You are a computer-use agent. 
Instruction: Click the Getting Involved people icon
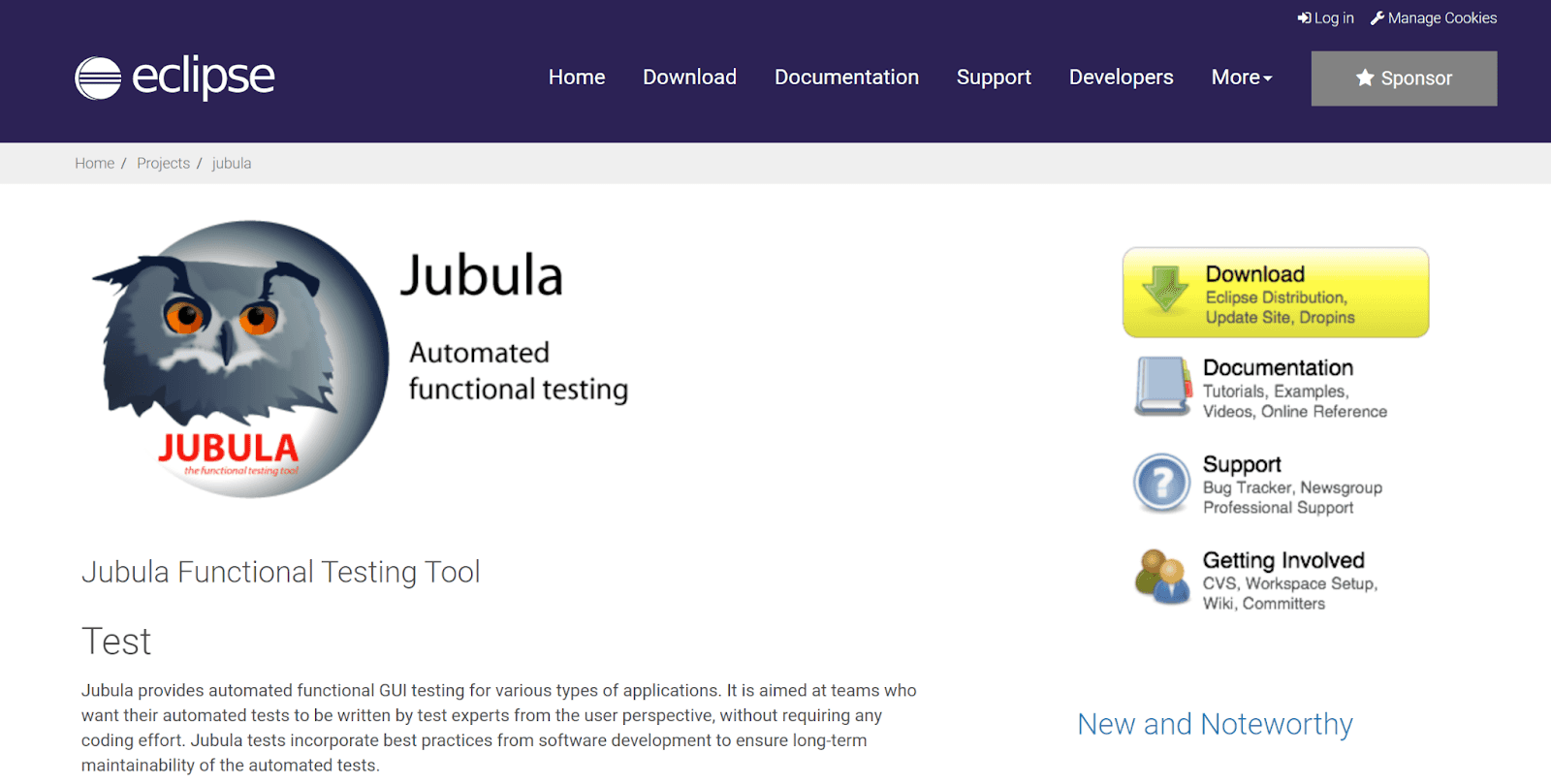pyautogui.click(x=1161, y=577)
